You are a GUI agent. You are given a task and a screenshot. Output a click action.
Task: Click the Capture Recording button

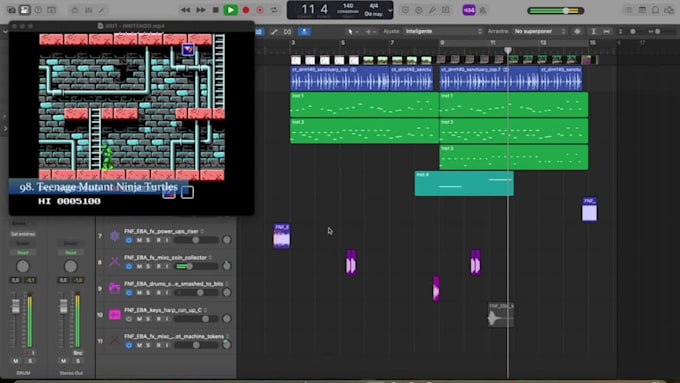coord(260,10)
